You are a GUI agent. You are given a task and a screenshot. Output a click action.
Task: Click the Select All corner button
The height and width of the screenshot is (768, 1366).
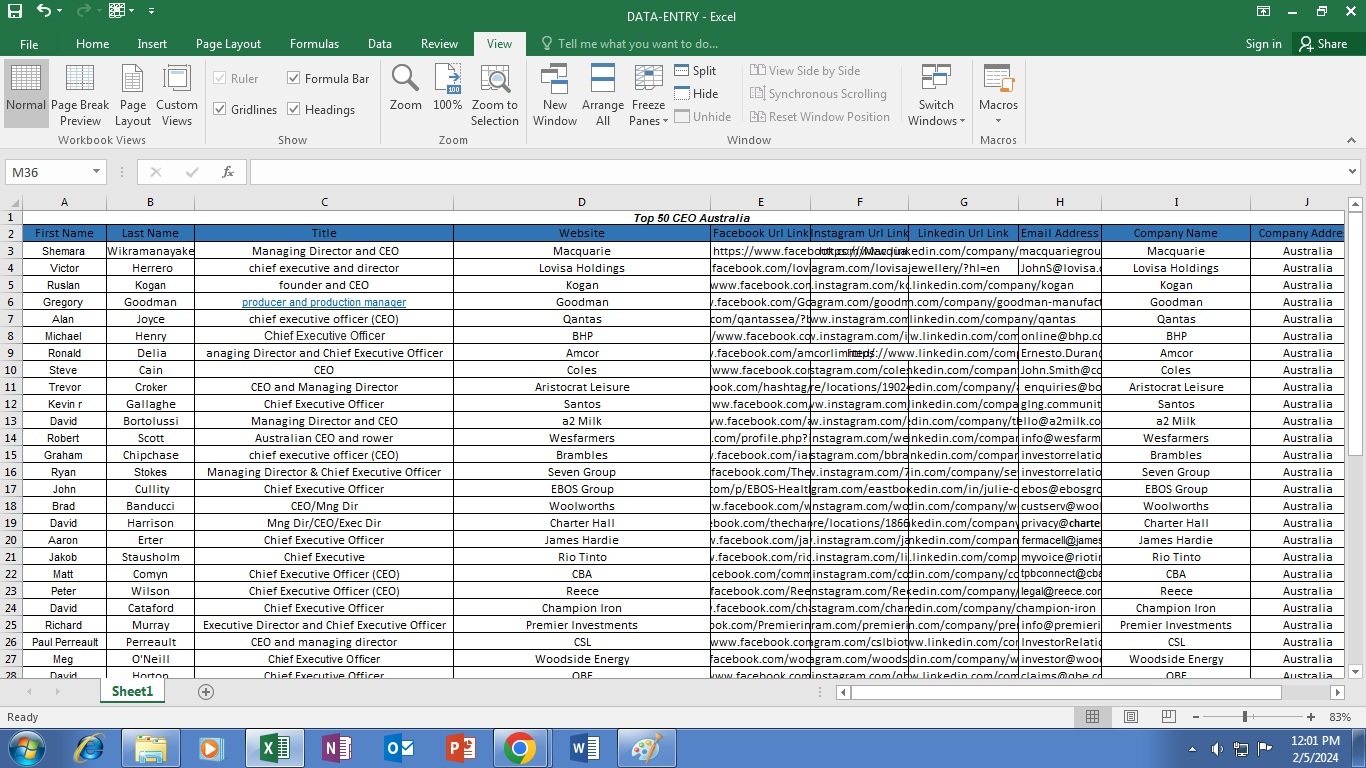(x=11, y=202)
